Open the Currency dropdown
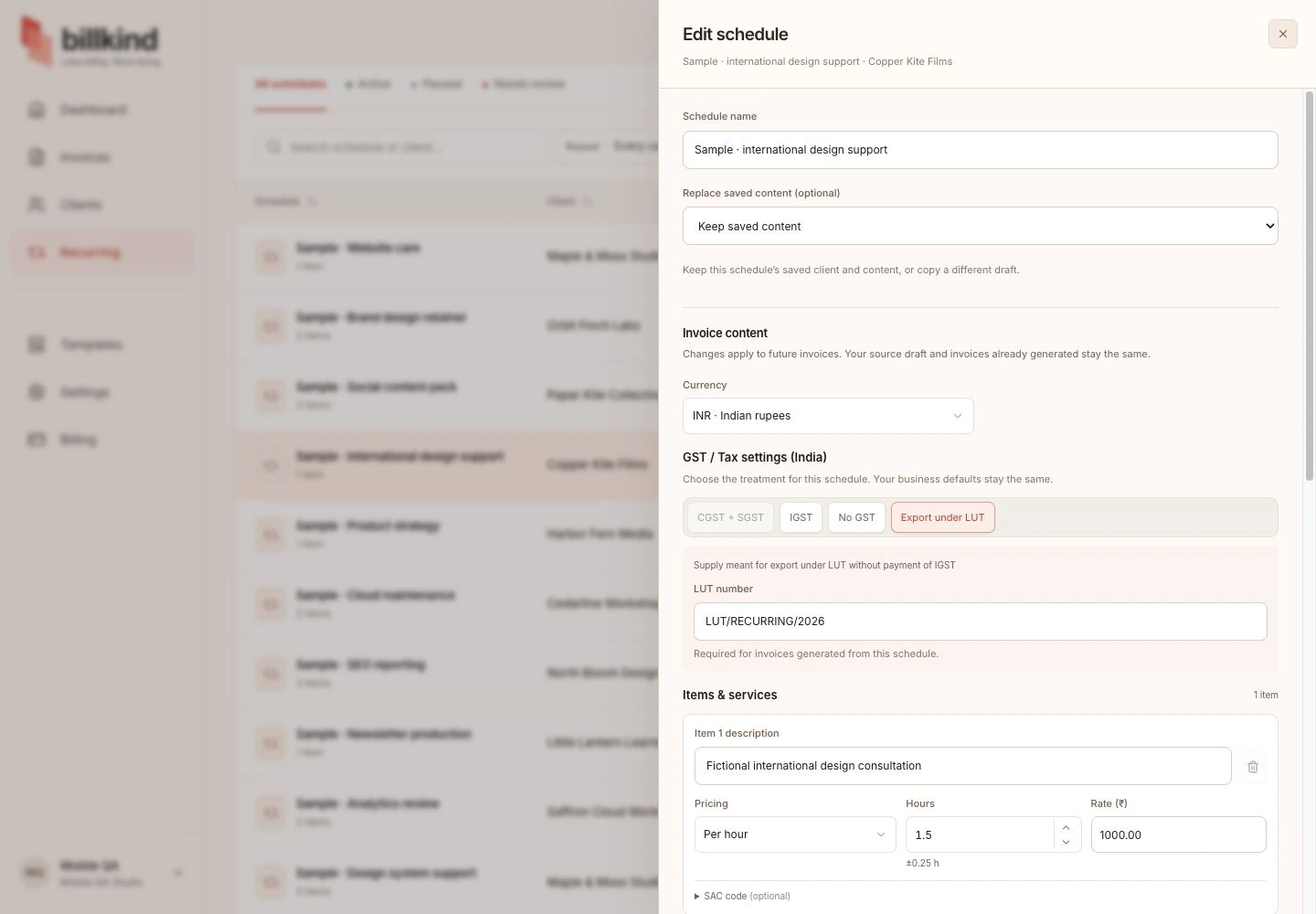Image resolution: width=1316 pixels, height=914 pixels. point(828,416)
